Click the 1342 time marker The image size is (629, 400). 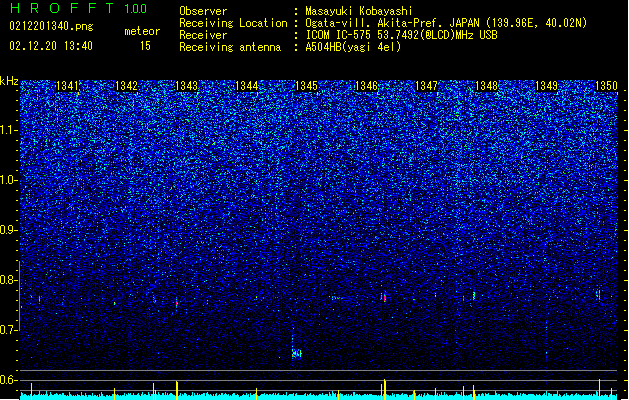tap(126, 86)
